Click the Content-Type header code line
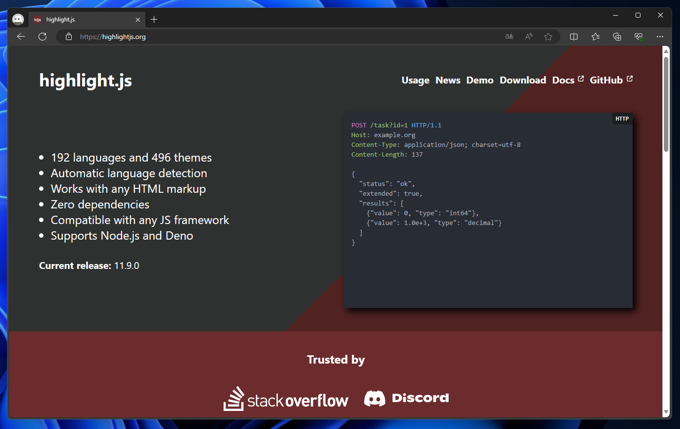This screenshot has height=429, width=680. (435, 145)
